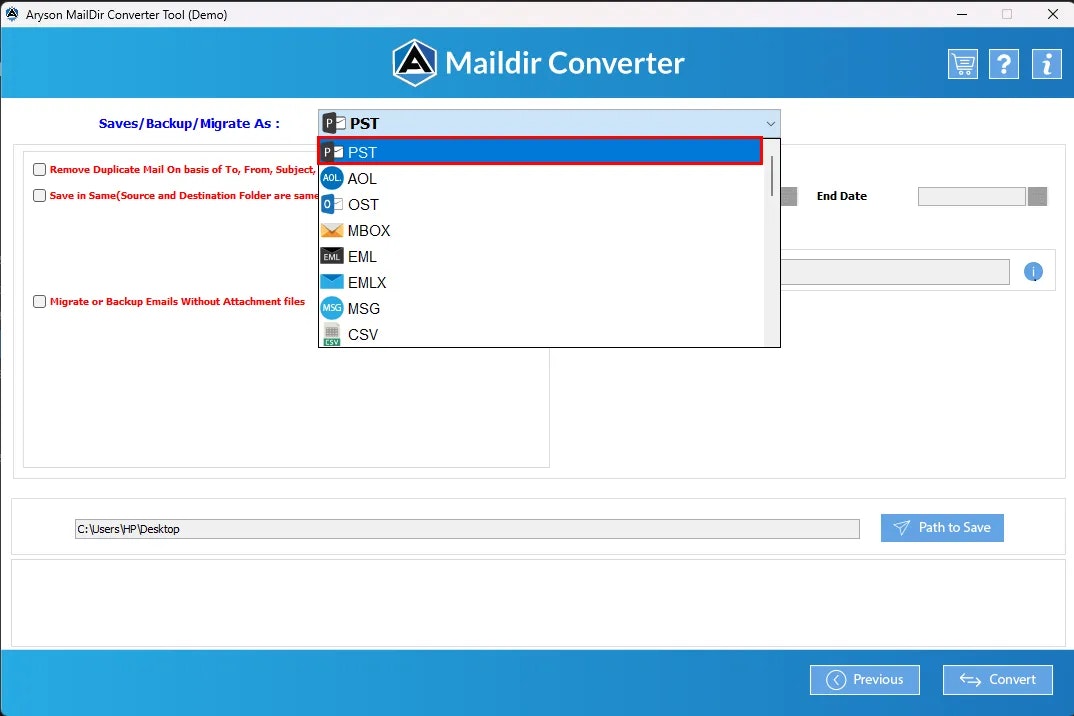Enable Remove Duplicate Mail checkbox
The height and width of the screenshot is (716, 1074).
coord(40,169)
